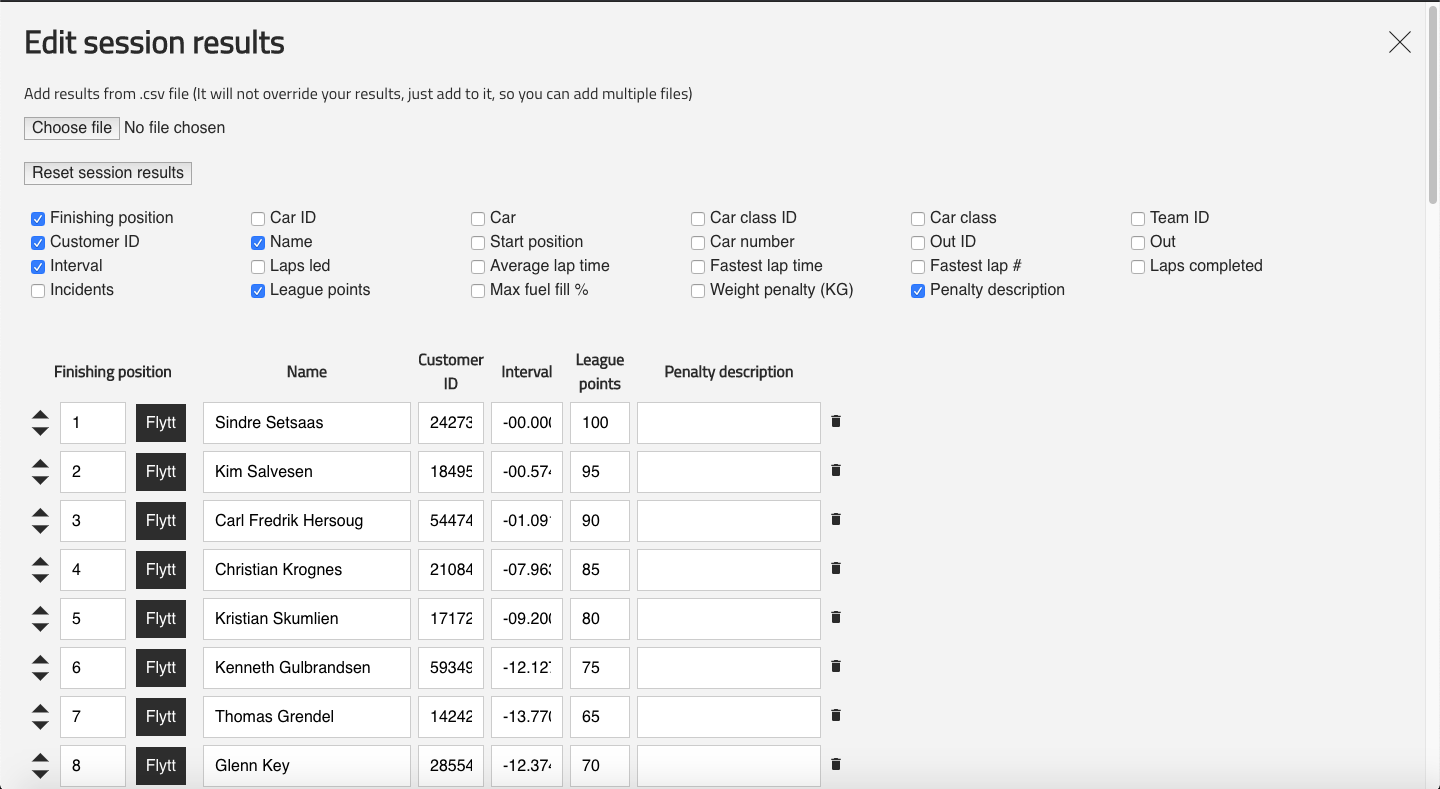Remove Kim Salvesen using the trash icon
Image resolution: width=1440 pixels, height=789 pixels.
[x=836, y=470]
